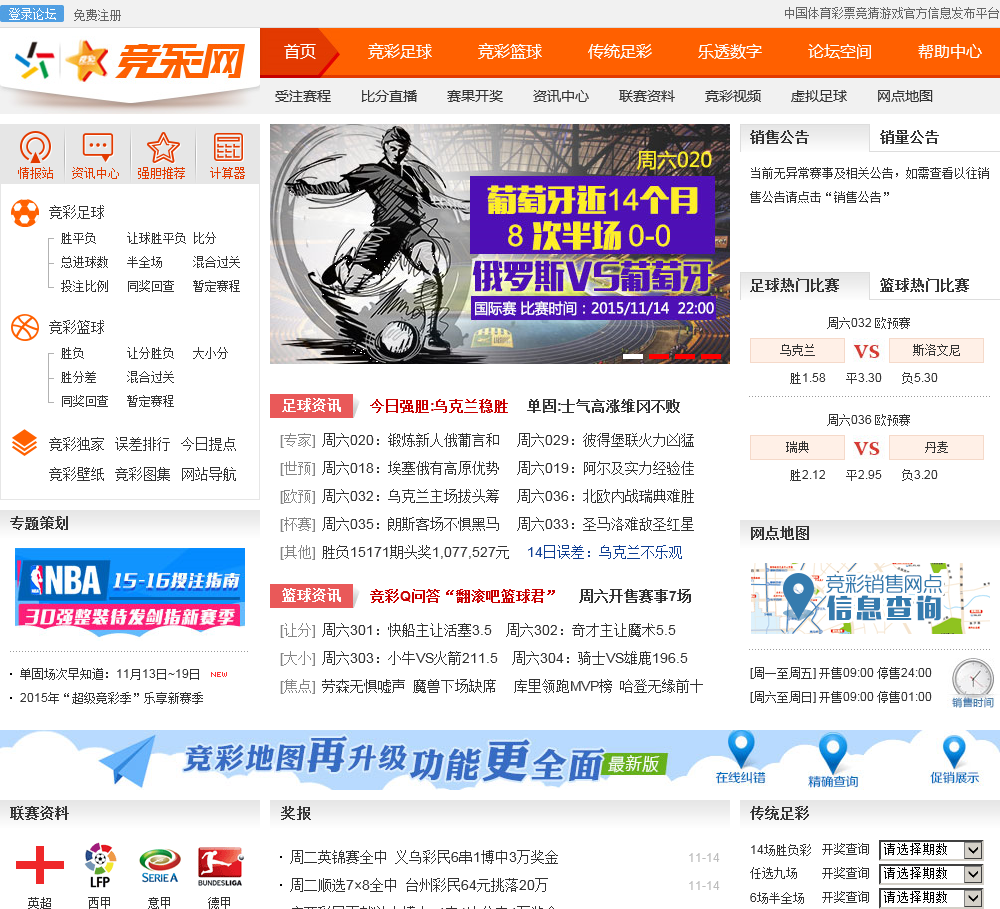Viewport: 1000px width, 909px height.
Task: Open article 周六020：锻炼新人俄葡言和
Action: point(411,440)
